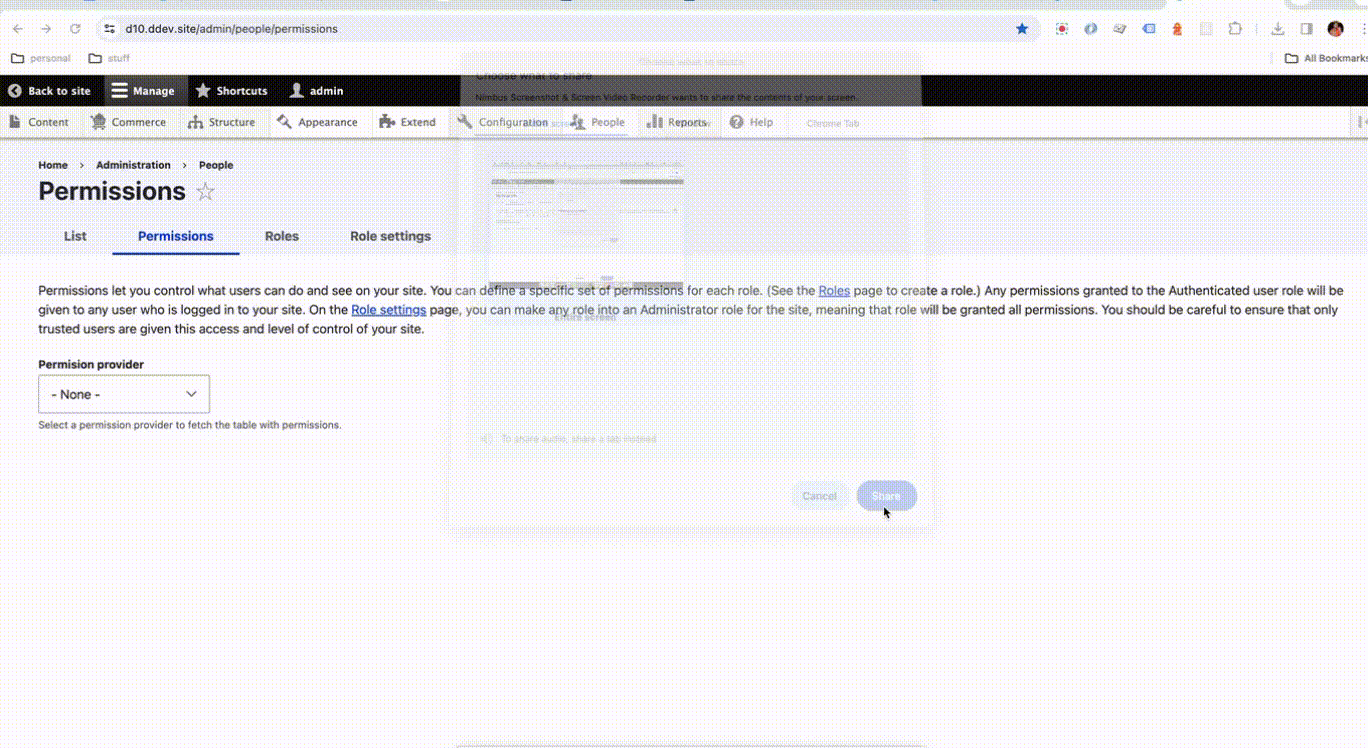This screenshot has height=748, width=1368.
Task: Open the Structure admin menu item
Action: click(221, 122)
